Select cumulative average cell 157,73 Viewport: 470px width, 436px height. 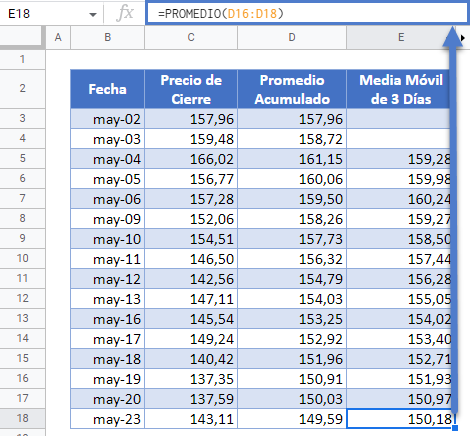point(292,239)
